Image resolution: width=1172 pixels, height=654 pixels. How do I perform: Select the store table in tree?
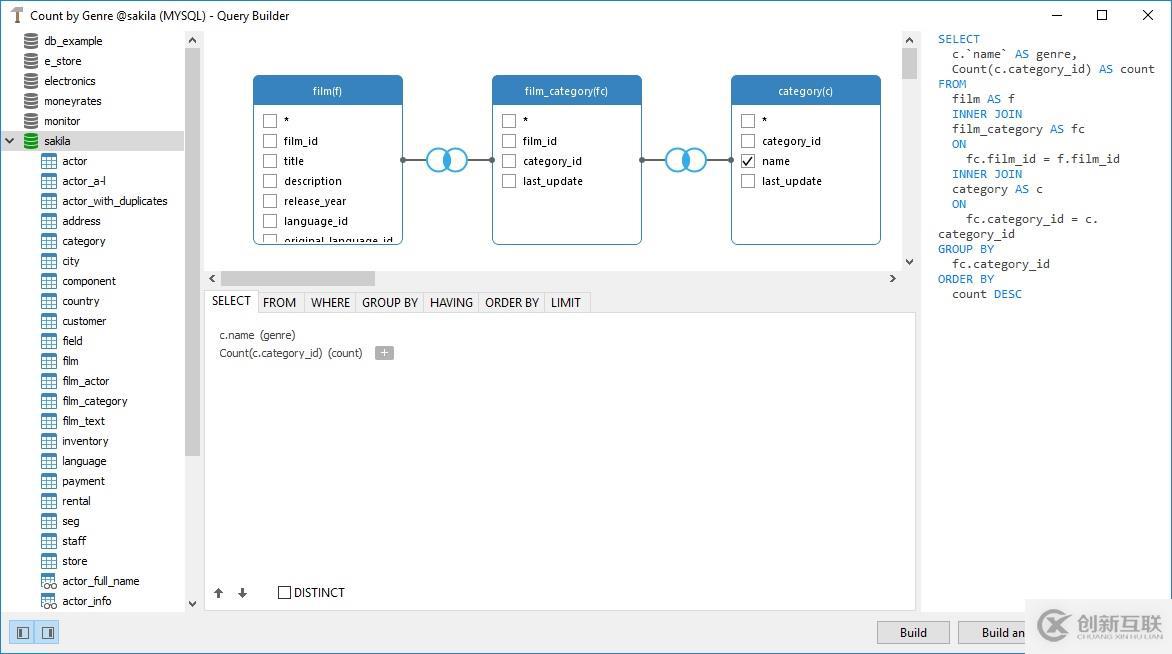click(75, 561)
